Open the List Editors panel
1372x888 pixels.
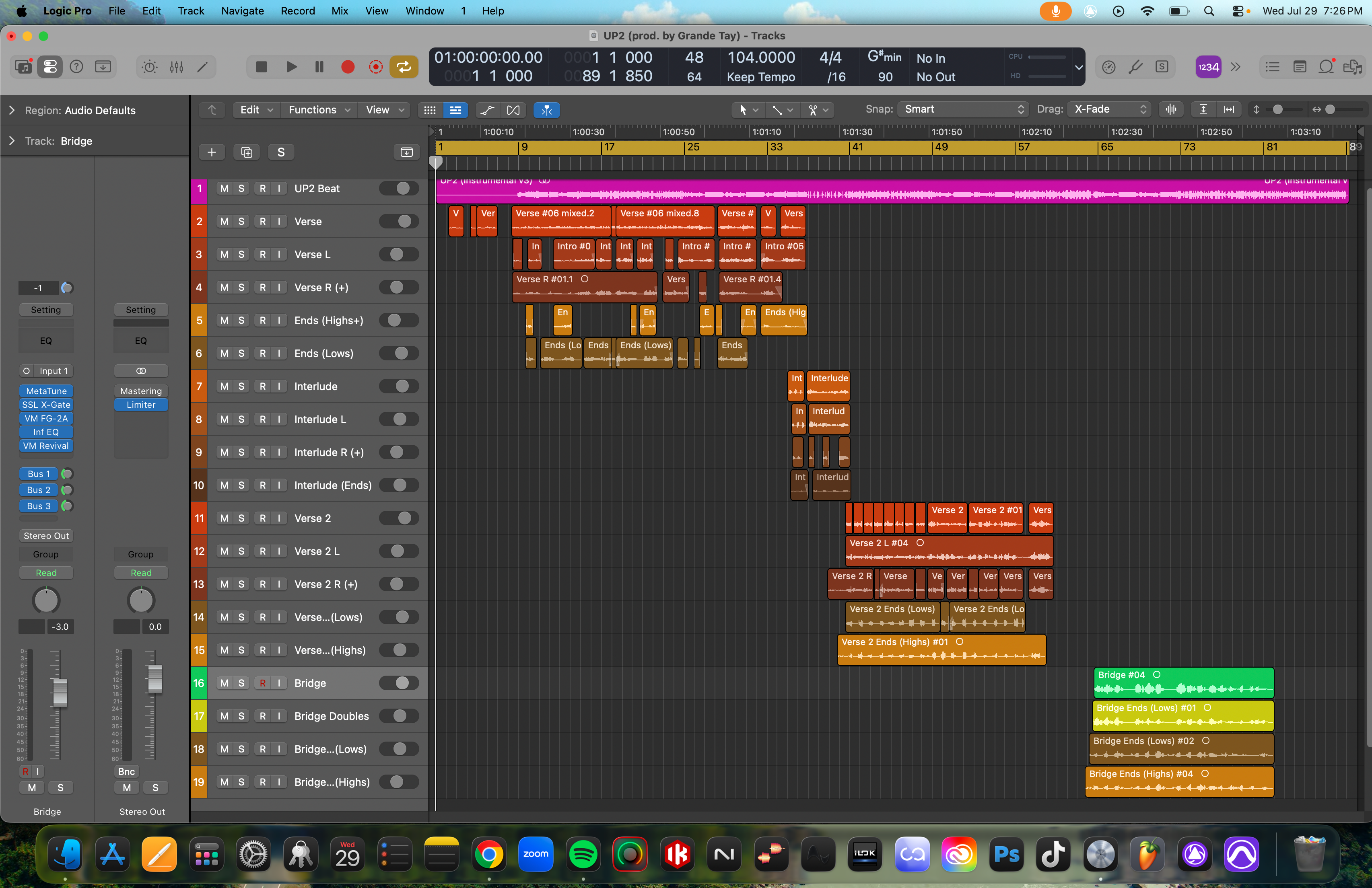[x=1272, y=67]
